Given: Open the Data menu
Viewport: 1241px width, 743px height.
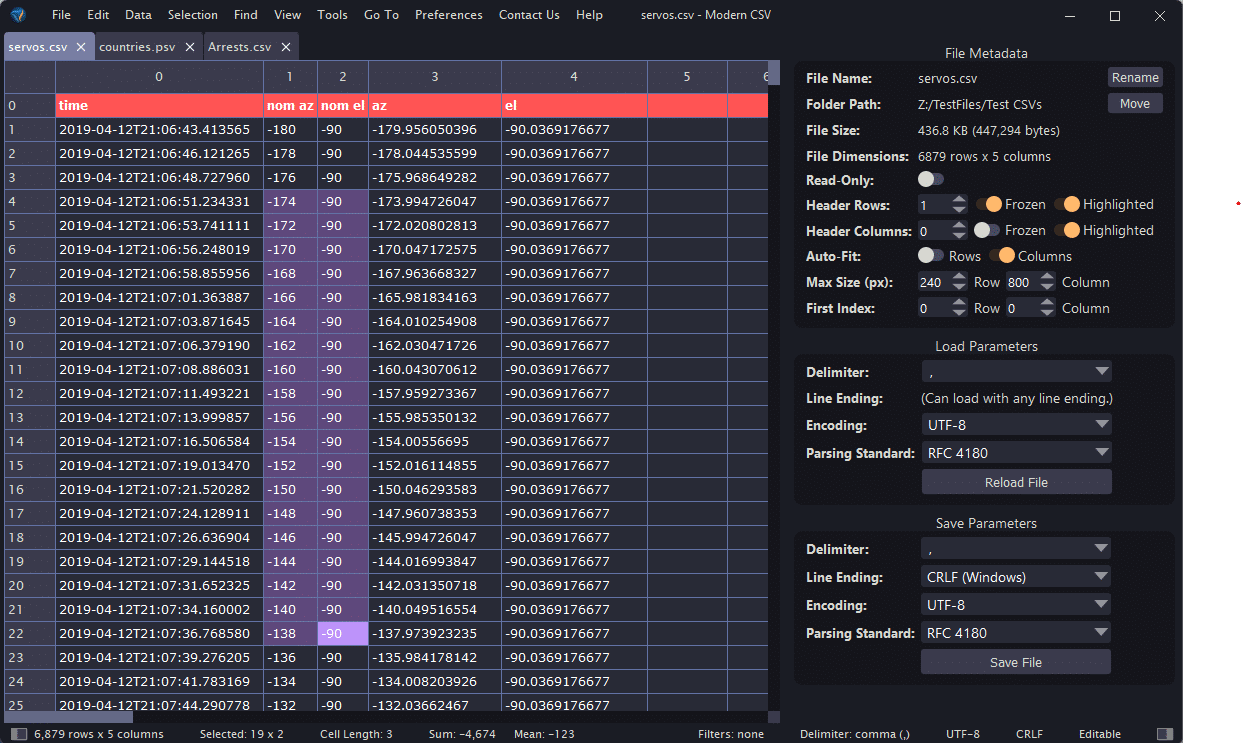Looking at the screenshot, I should tap(137, 14).
